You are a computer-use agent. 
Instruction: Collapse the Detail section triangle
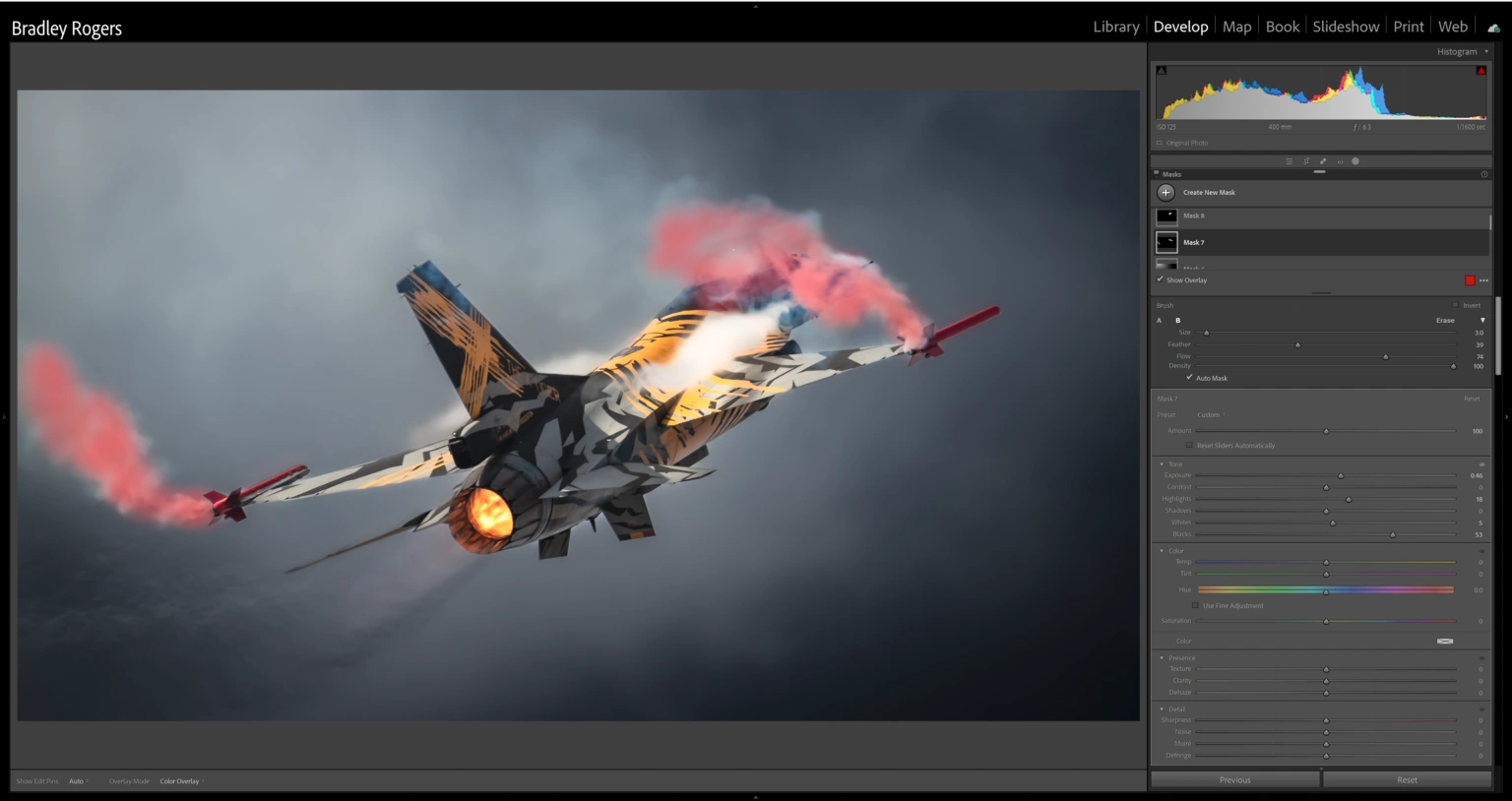point(1162,709)
